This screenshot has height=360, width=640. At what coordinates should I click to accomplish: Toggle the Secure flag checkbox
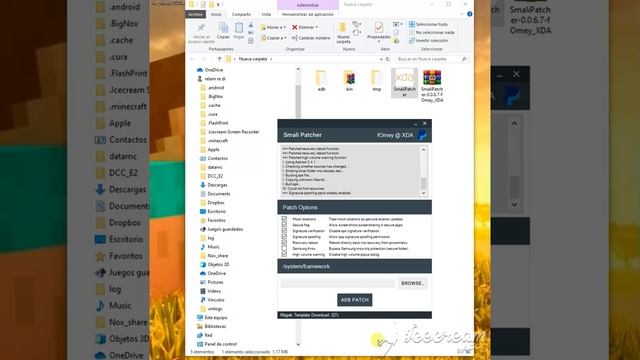[x=284, y=225]
